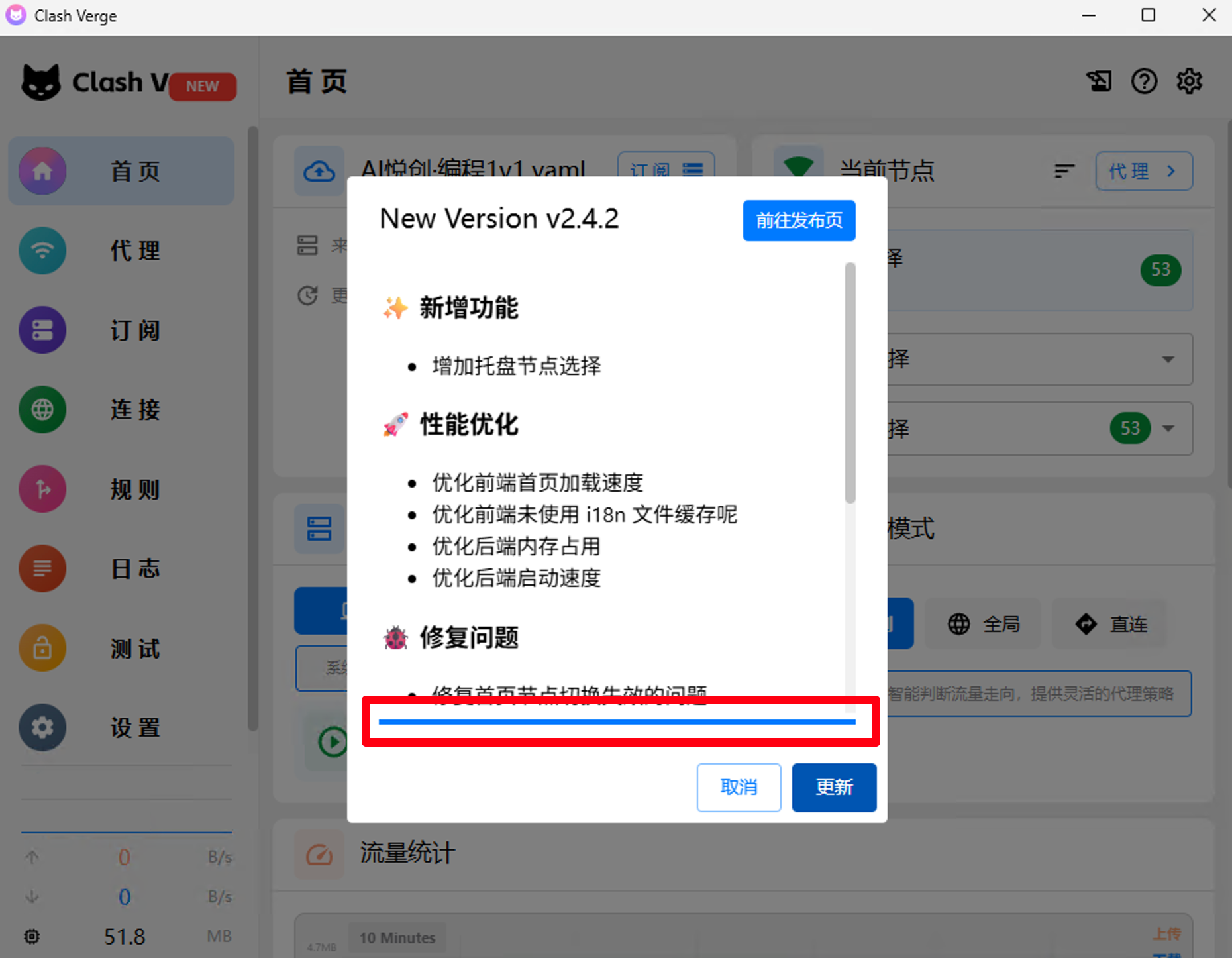Open the 代理 proxy sidebar item
Image resolution: width=1232 pixels, height=958 pixels.
pyautogui.click(x=121, y=250)
